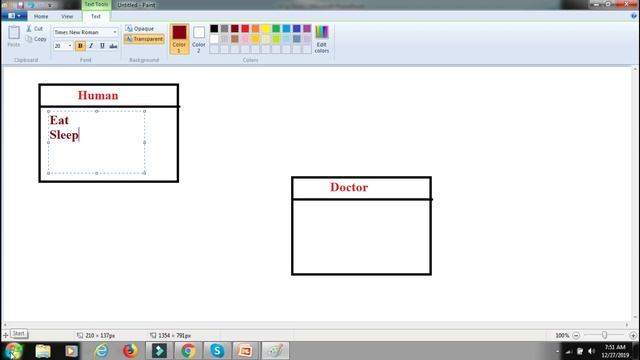The image size is (640, 360).
Task: Toggle italic formatting
Action: pos(91,46)
